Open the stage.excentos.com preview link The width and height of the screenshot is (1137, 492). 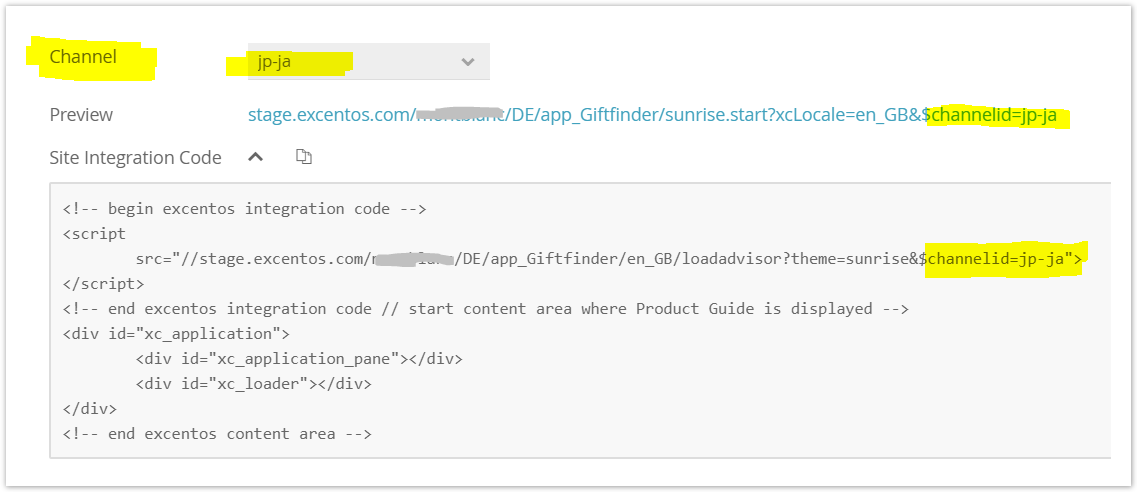click(652, 114)
